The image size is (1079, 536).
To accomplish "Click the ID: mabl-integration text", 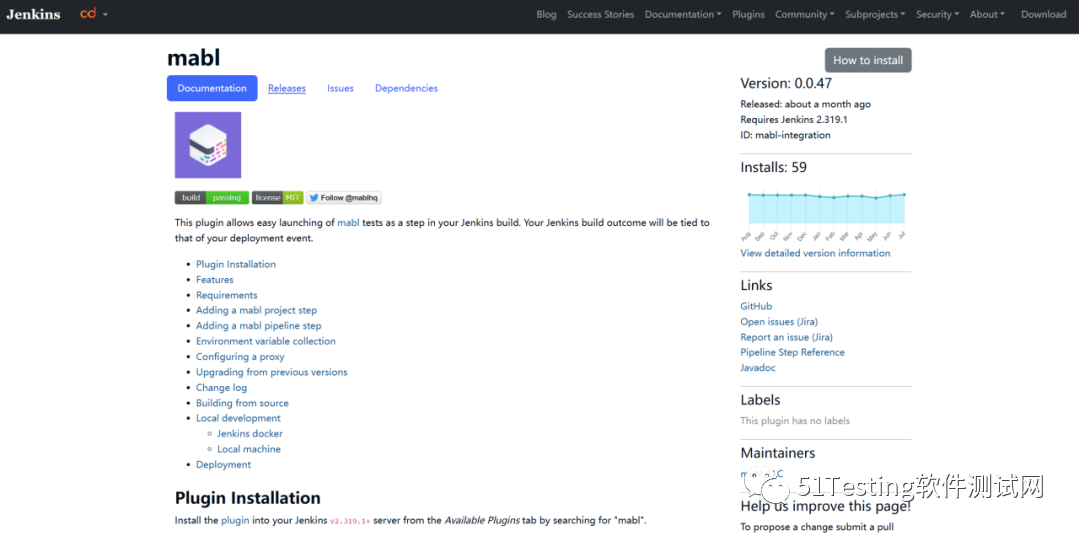I will [x=785, y=136].
